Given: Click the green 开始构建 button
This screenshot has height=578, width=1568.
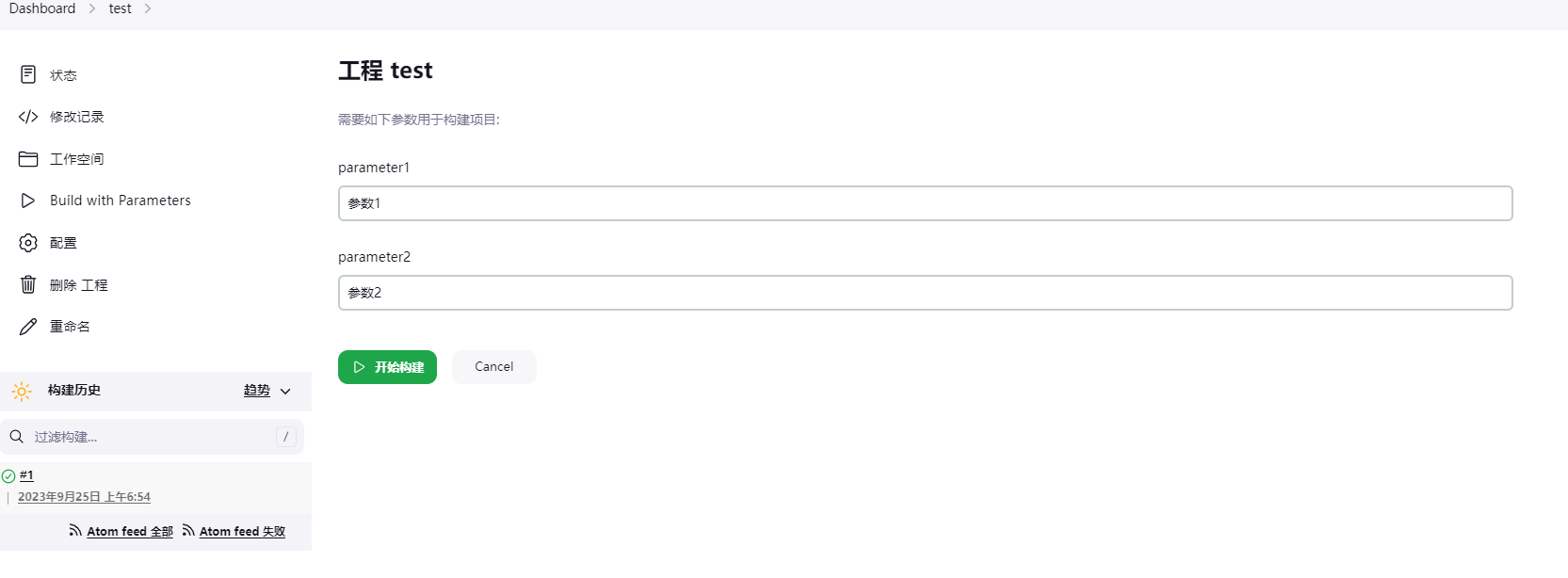Looking at the screenshot, I should point(387,367).
